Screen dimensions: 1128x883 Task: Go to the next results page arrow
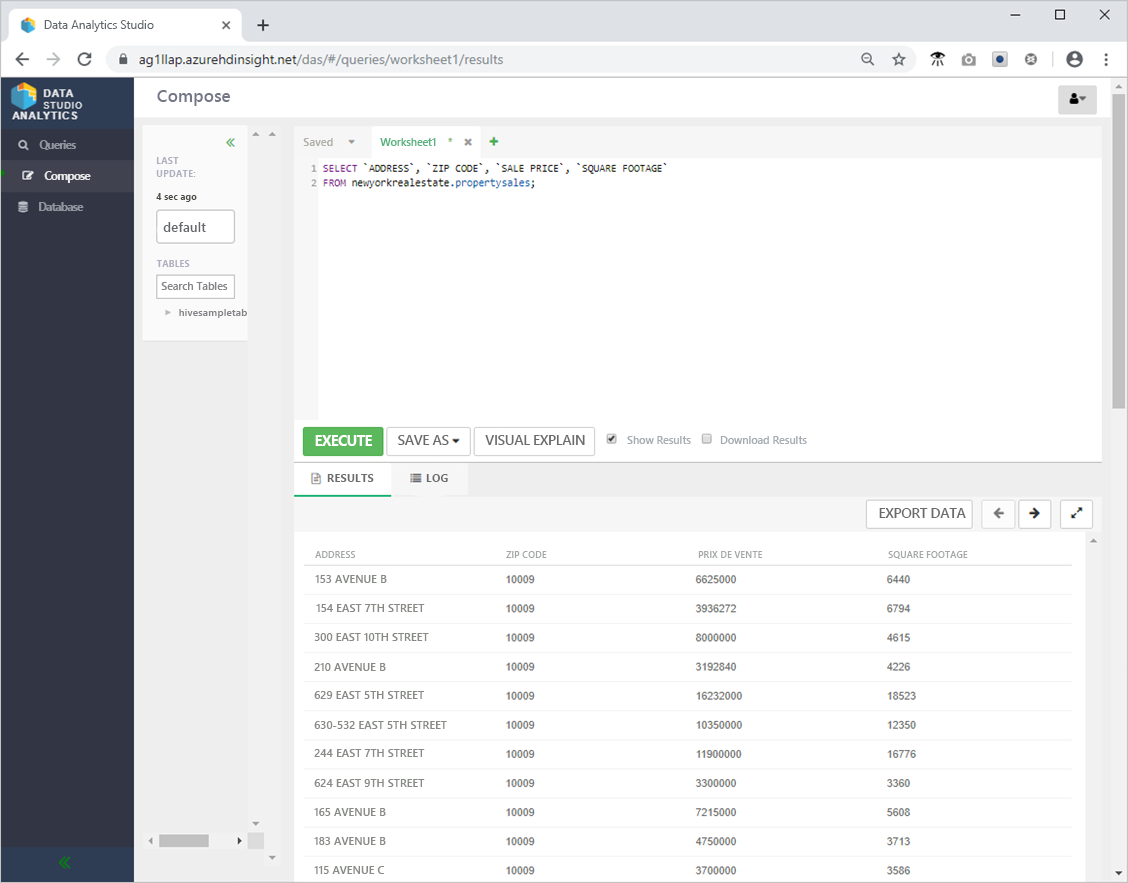tap(1034, 513)
